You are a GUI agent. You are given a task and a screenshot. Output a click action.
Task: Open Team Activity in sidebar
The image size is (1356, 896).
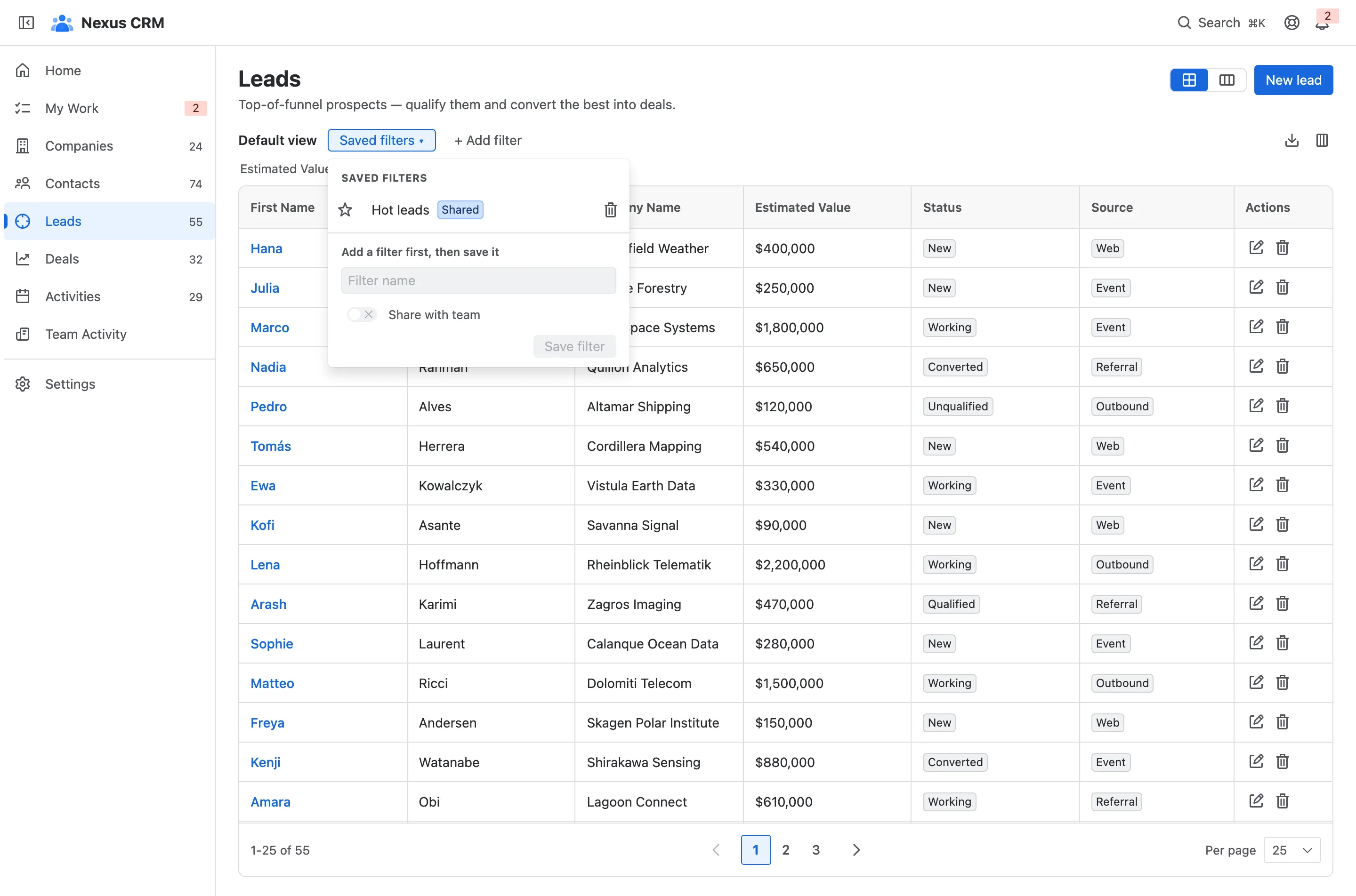click(109, 334)
